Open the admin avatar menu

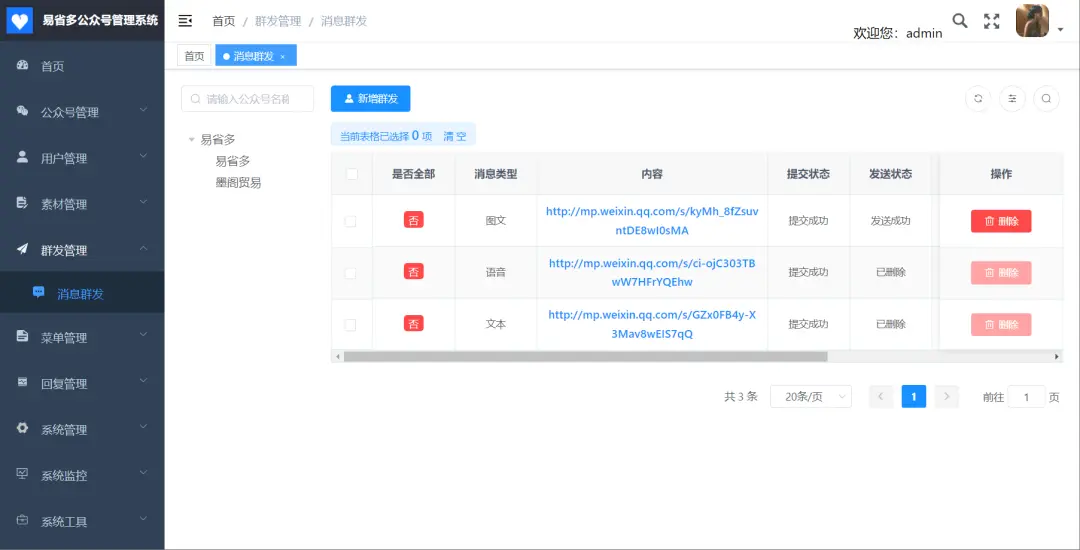[1032, 21]
